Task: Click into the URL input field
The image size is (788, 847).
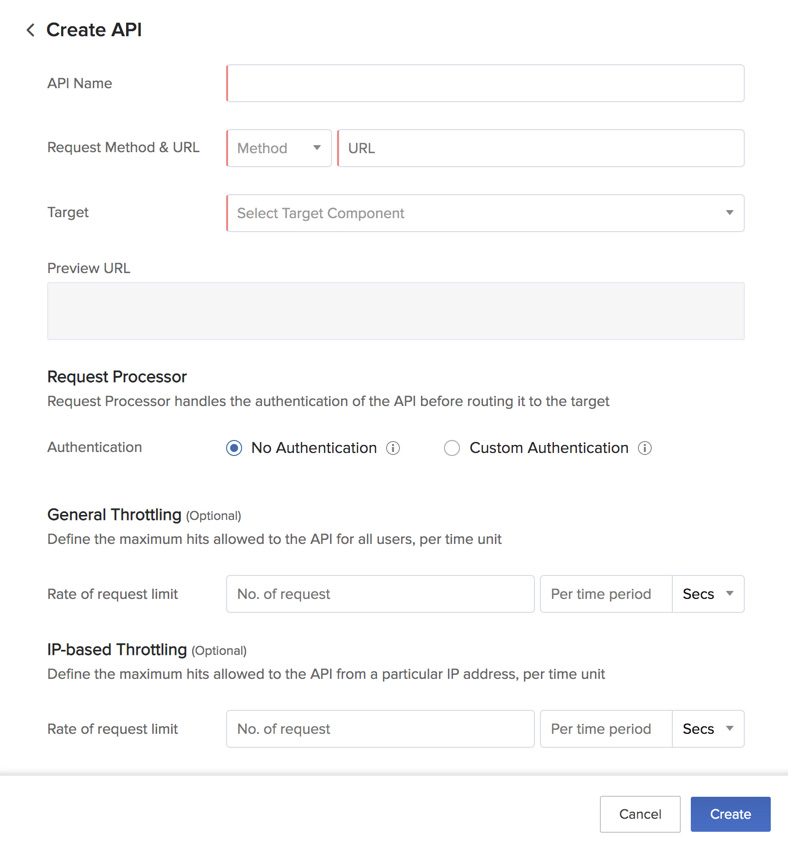Action: 541,148
